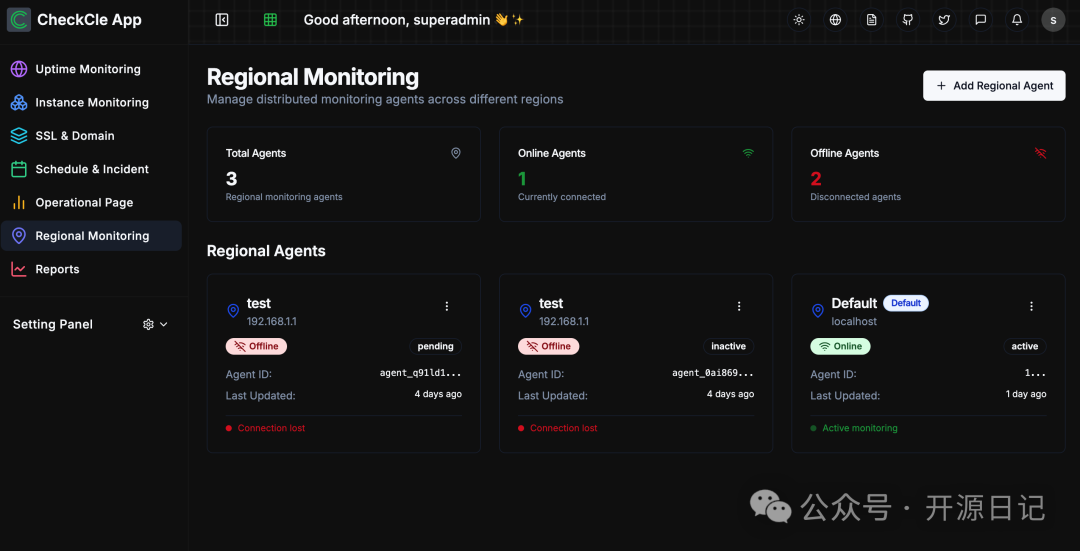Click the blue Default badge

tap(906, 303)
